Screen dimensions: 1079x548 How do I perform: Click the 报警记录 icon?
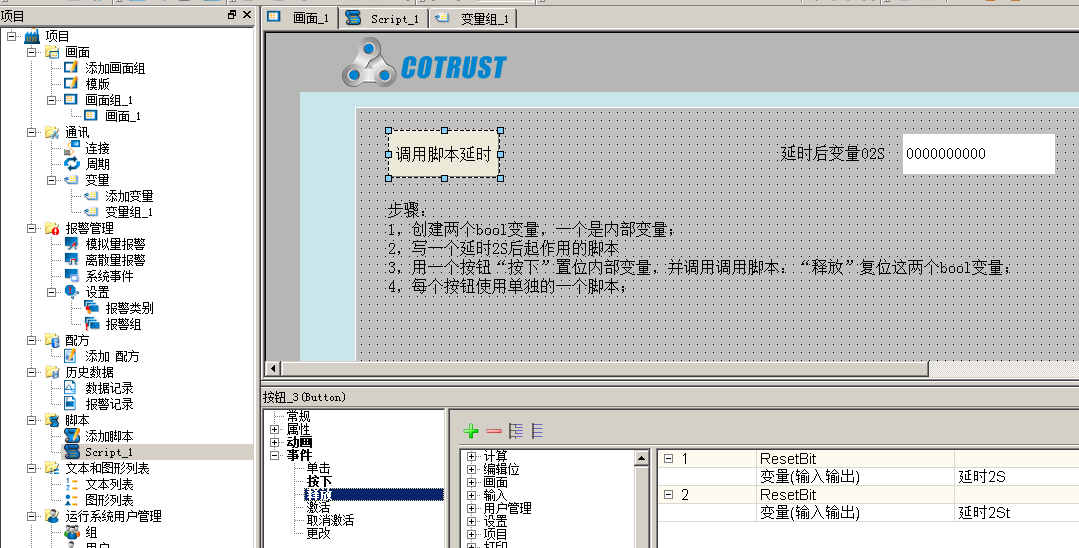(x=70, y=403)
